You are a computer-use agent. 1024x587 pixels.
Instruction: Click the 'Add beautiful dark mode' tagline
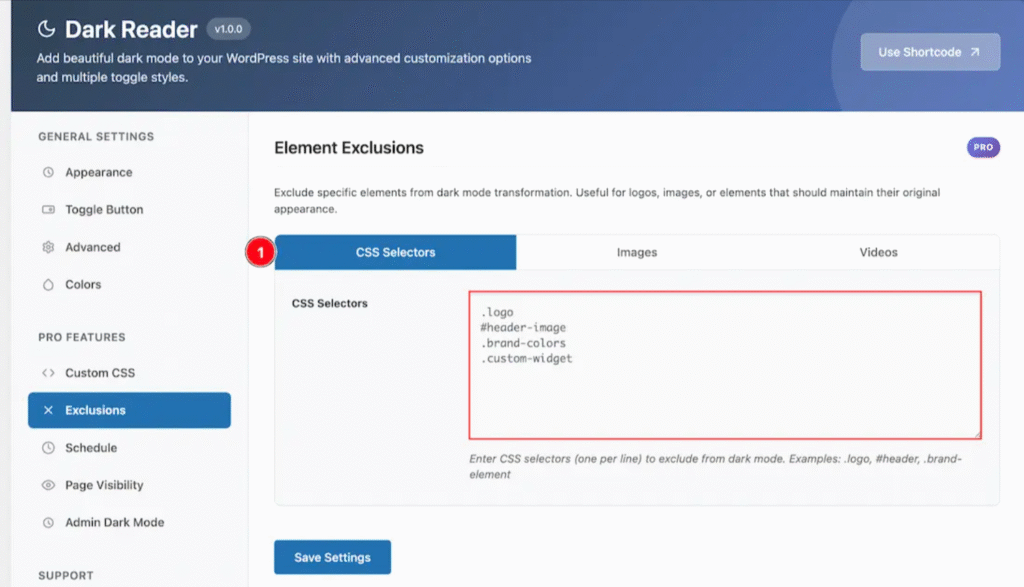[283, 67]
